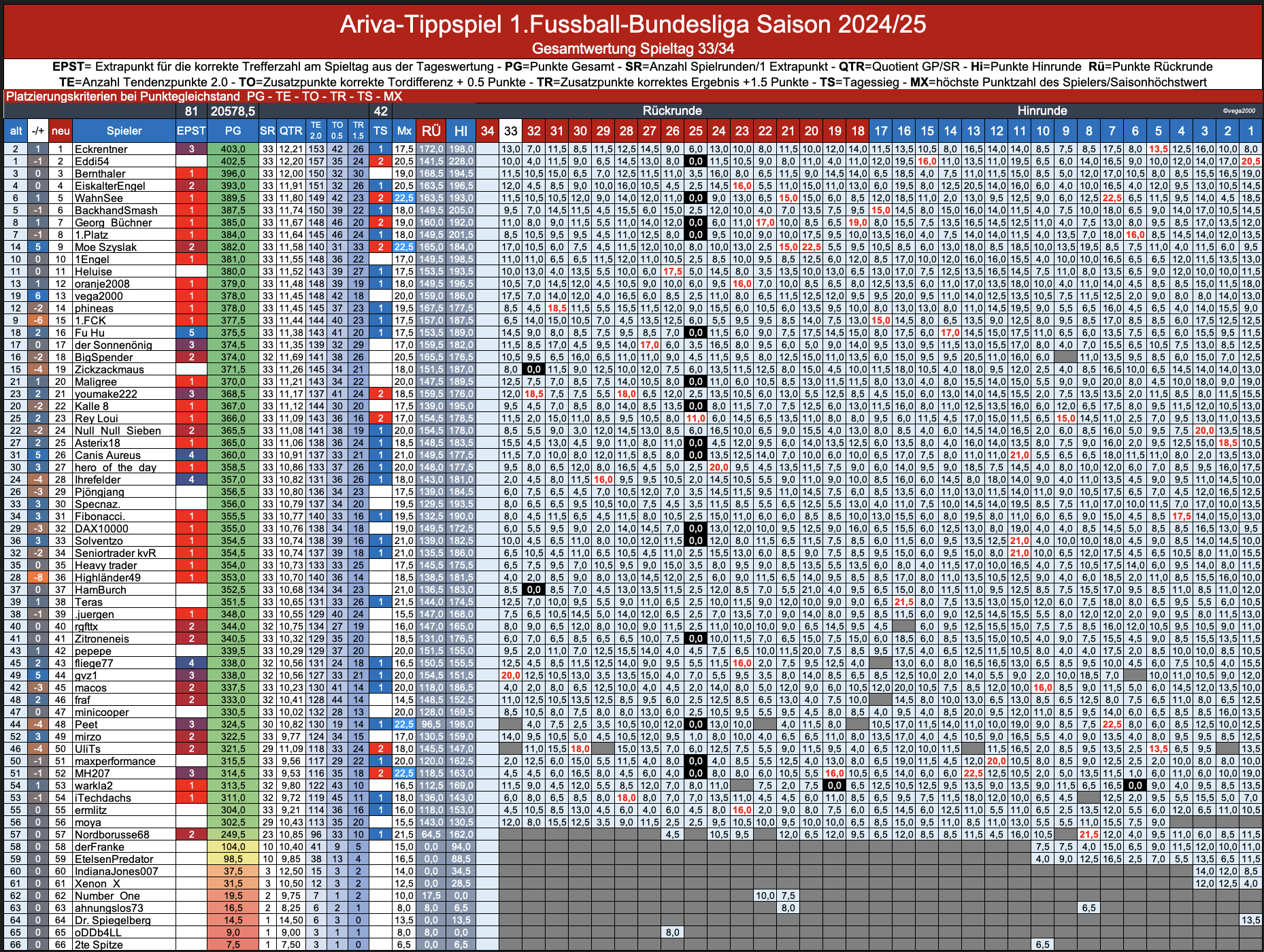Select player name 'Zitroneneis'
This screenshot has height=952, width=1264.
(101, 639)
